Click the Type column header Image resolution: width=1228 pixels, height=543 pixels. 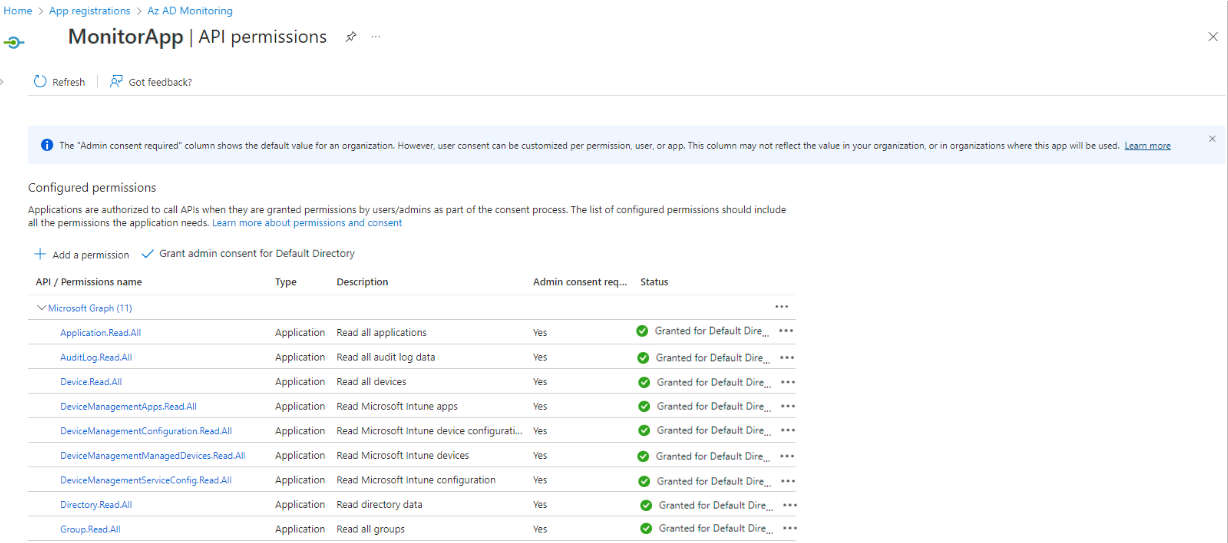coord(286,282)
